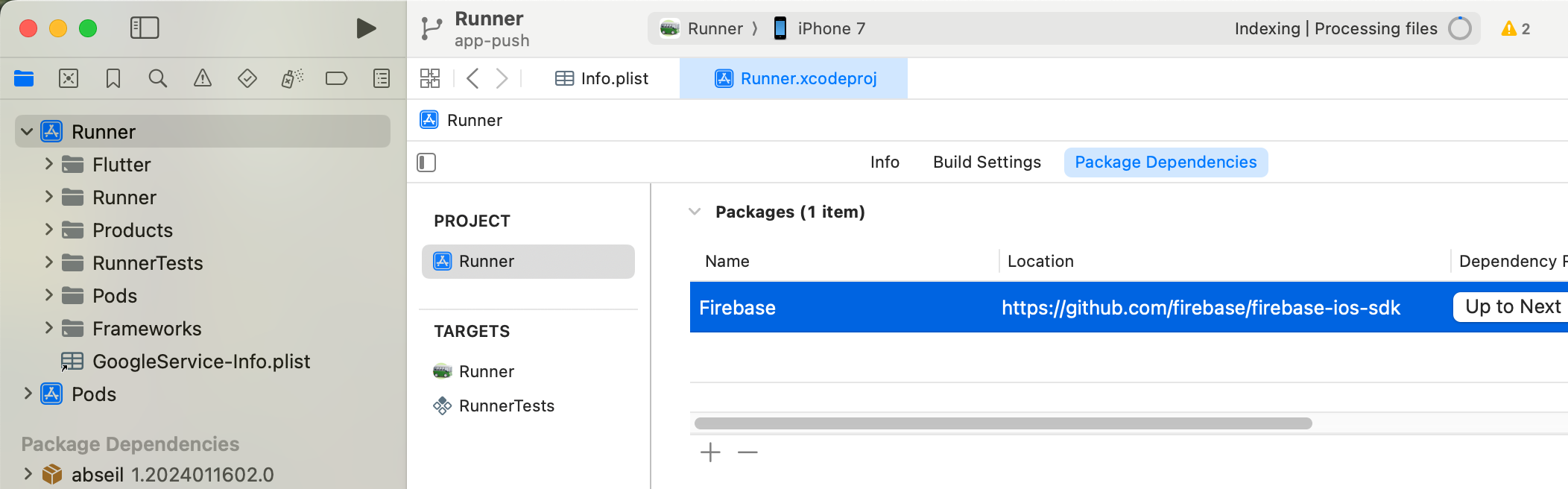This screenshot has height=489, width=1568.
Task: Click the root Runner project icon
Action: click(x=51, y=132)
